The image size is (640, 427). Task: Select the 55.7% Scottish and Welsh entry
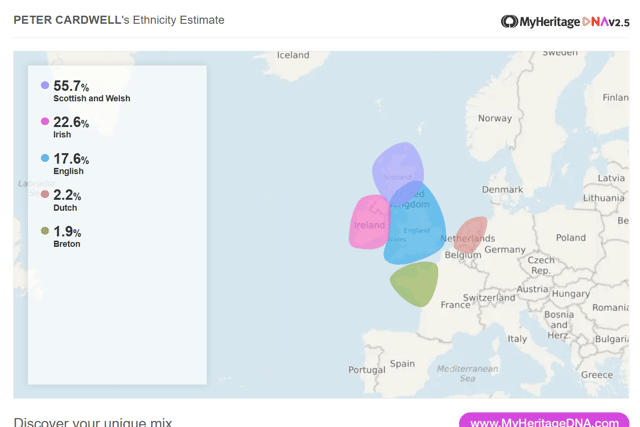86,91
